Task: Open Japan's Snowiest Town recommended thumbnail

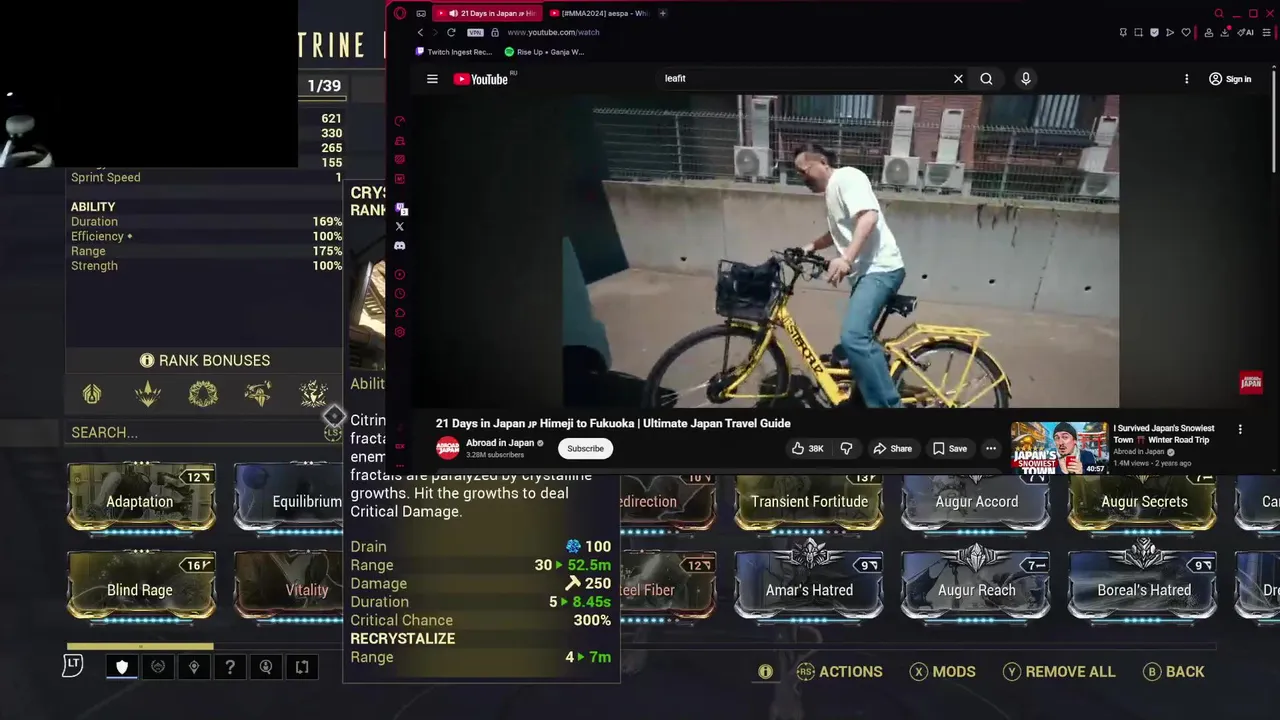Action: click(1059, 447)
